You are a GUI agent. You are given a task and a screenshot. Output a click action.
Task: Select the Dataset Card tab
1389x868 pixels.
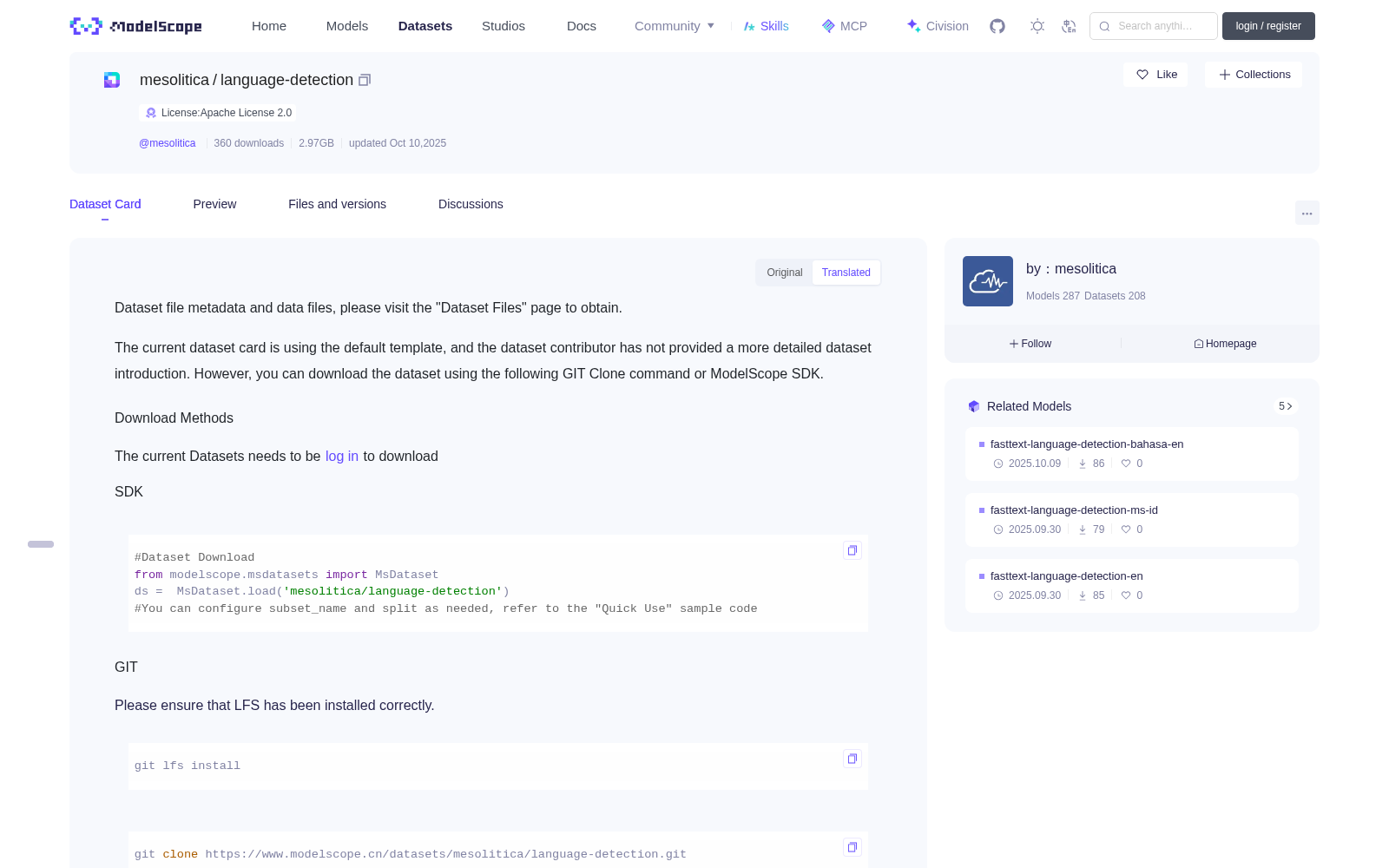click(105, 204)
